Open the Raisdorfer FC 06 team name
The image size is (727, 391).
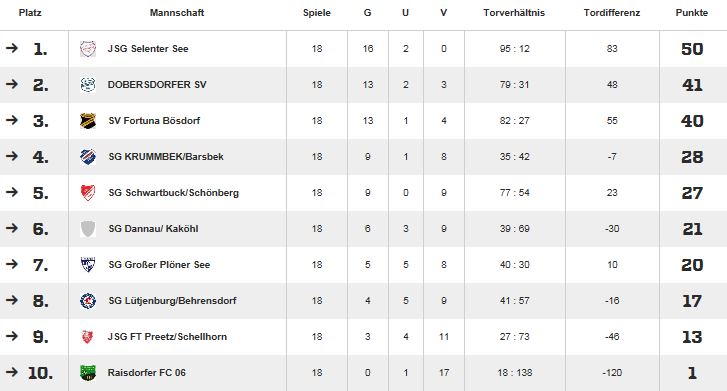[x=147, y=372]
